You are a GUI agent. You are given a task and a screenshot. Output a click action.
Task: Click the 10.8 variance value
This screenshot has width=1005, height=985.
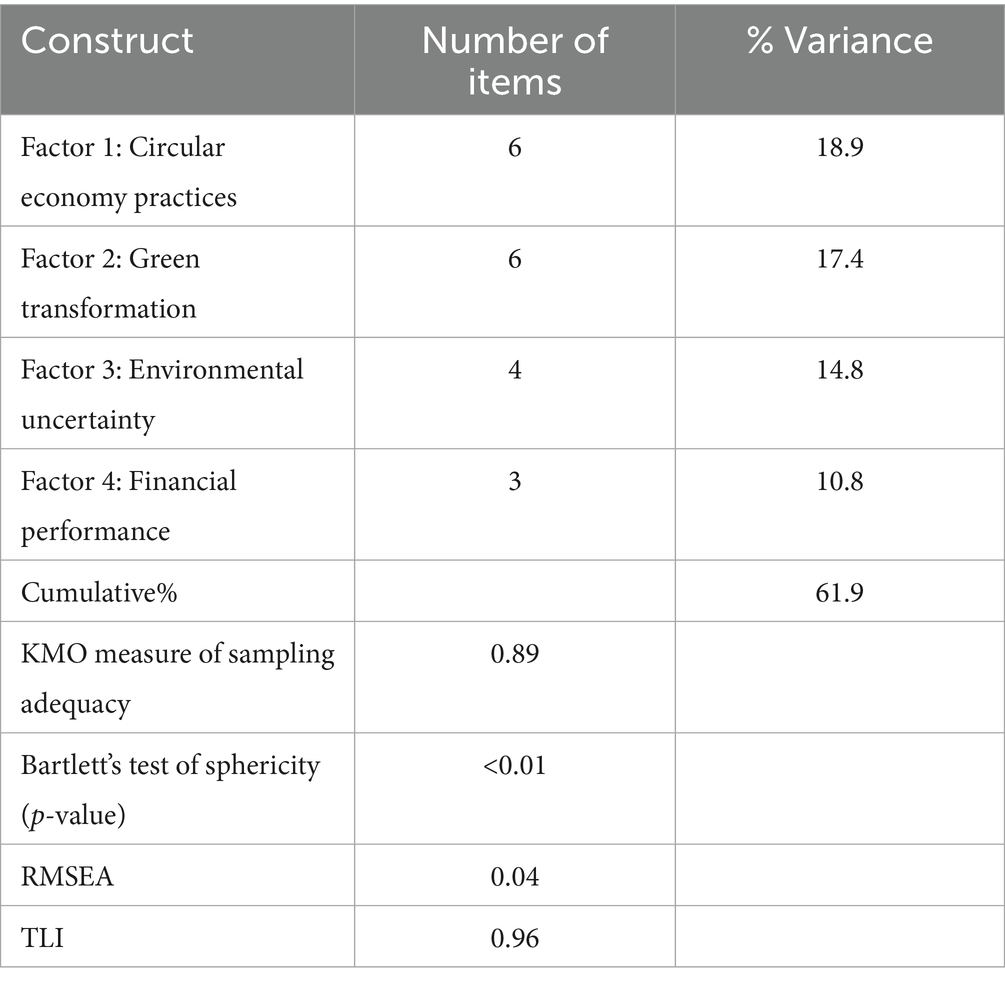[x=839, y=481]
